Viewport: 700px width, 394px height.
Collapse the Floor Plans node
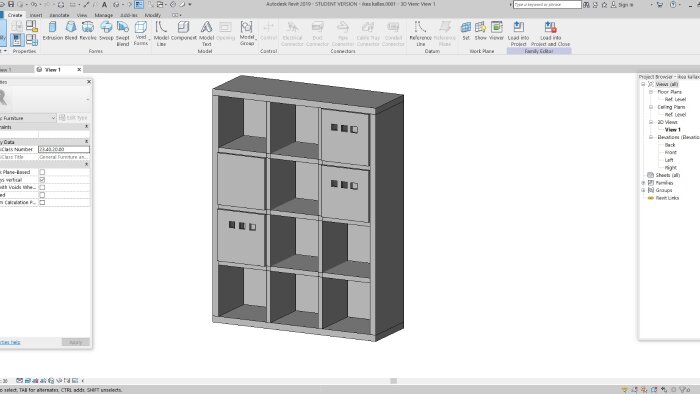pyautogui.click(x=651, y=92)
